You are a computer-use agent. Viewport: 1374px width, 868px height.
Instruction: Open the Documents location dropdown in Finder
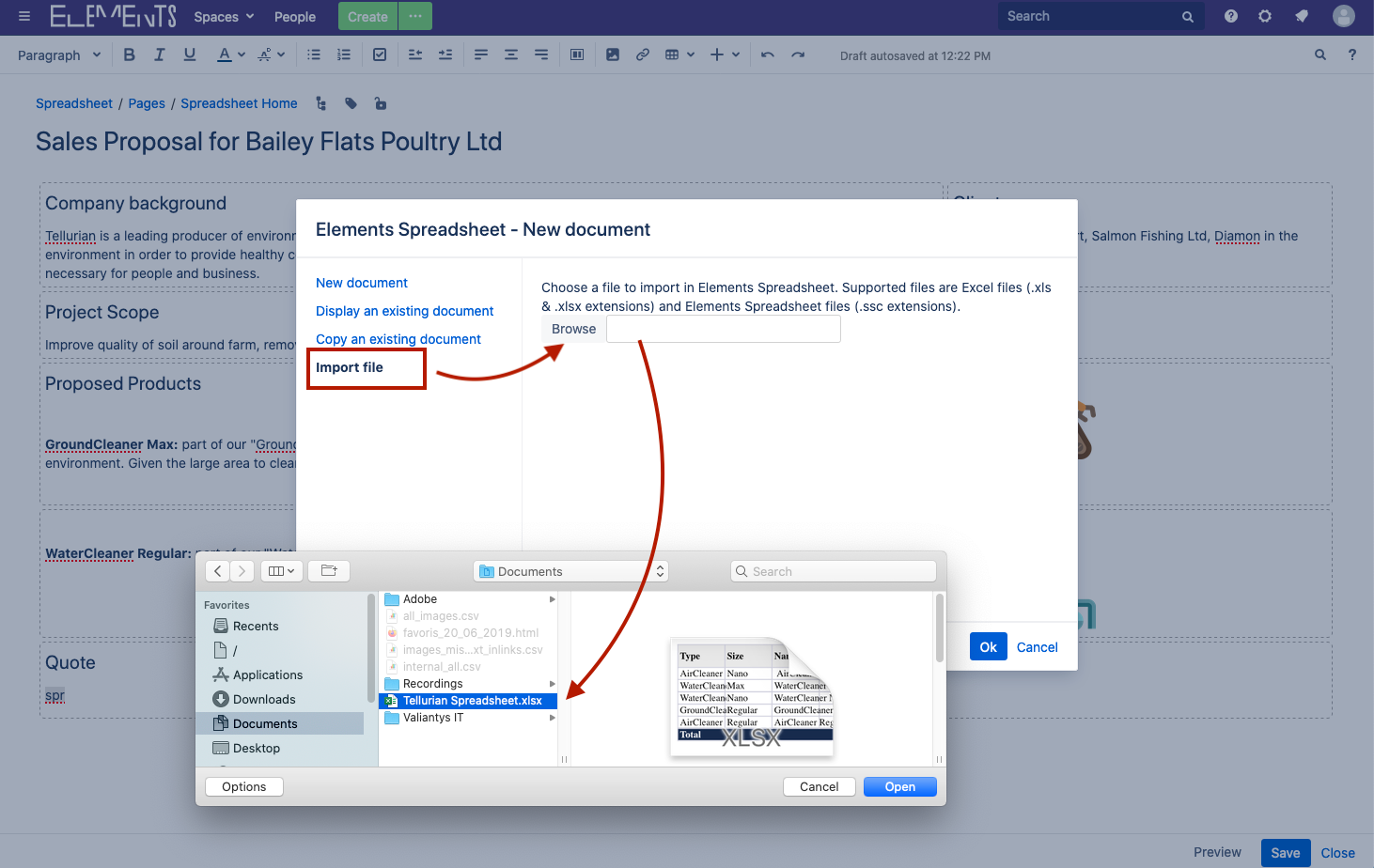[570, 570]
